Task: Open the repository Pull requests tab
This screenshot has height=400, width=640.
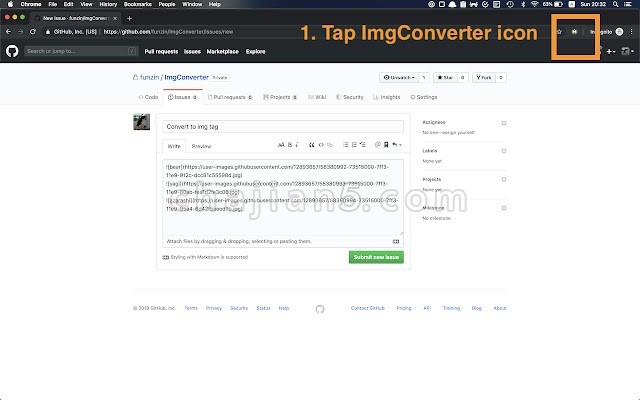Action: pyautogui.click(x=230, y=97)
